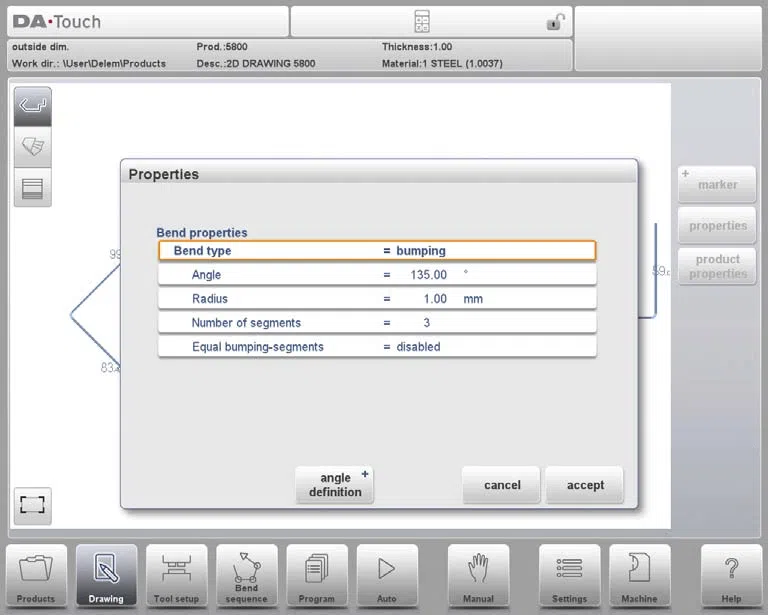The image size is (768, 615).
Task: Switch to Program mode
Action: (317, 576)
